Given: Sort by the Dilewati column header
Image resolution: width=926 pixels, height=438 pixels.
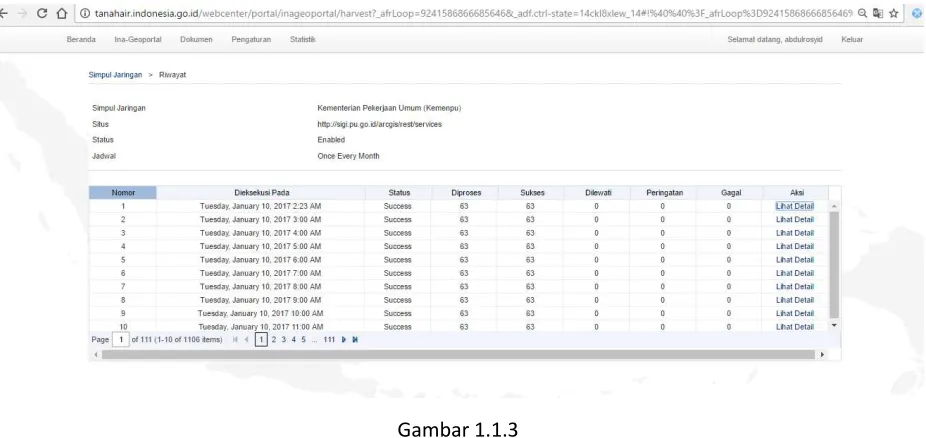Looking at the screenshot, I should click(598, 192).
